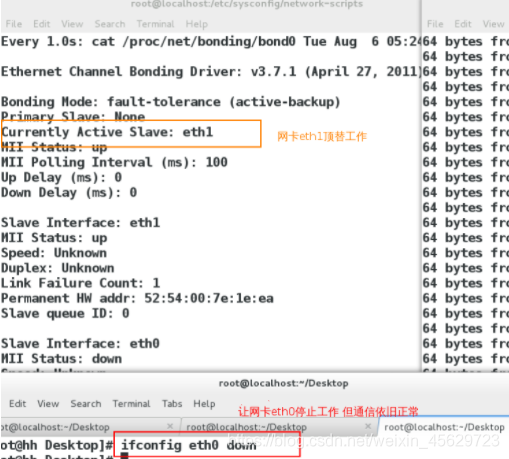Click 'Slave Interface: eth0' line

pyautogui.click(x=80, y=344)
